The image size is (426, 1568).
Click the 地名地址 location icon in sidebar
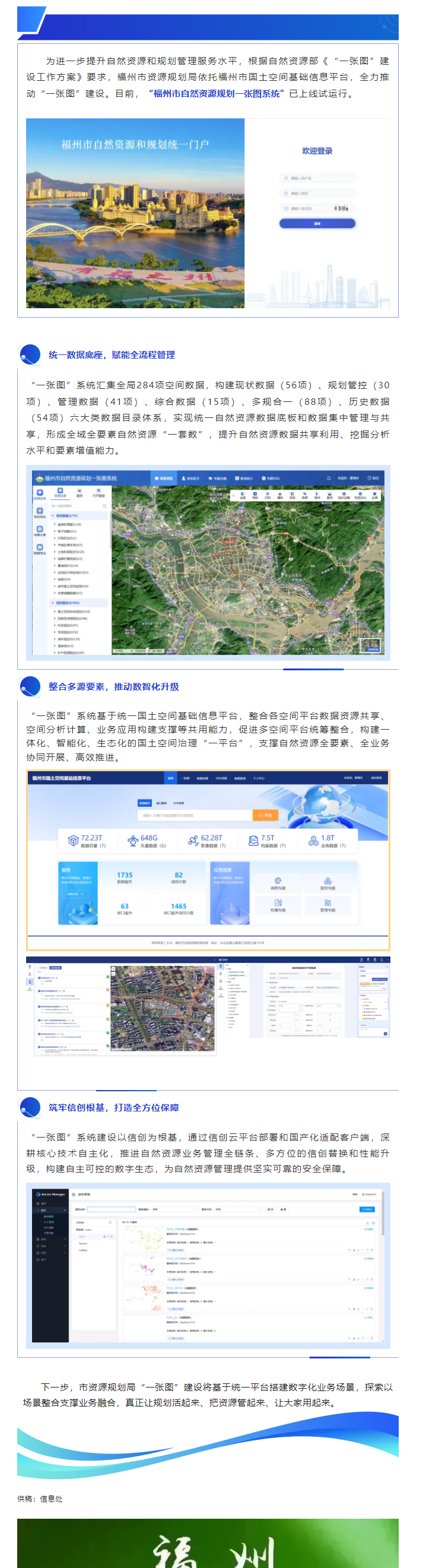pyautogui.click(x=40, y=512)
